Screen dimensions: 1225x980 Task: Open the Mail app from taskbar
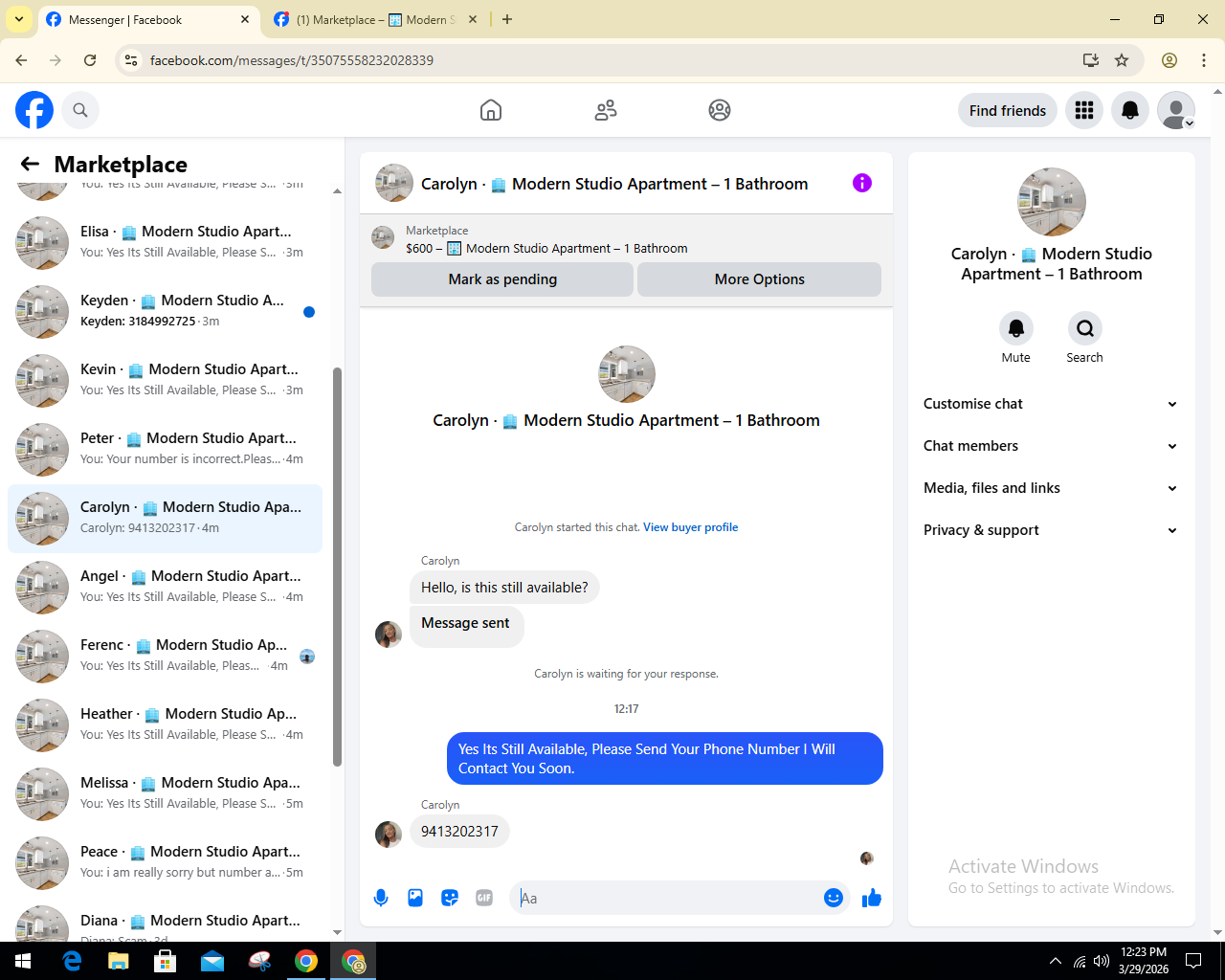point(212,961)
